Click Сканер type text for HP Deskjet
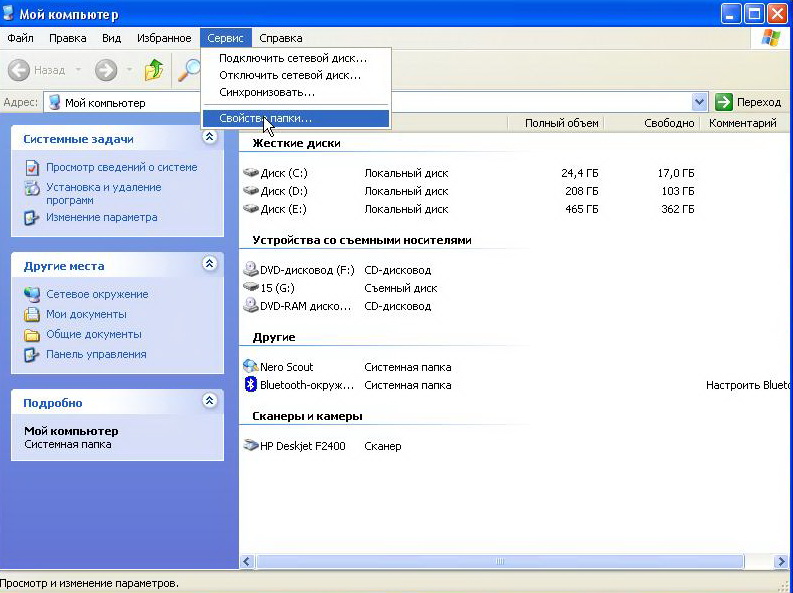The image size is (793, 593). [383, 446]
